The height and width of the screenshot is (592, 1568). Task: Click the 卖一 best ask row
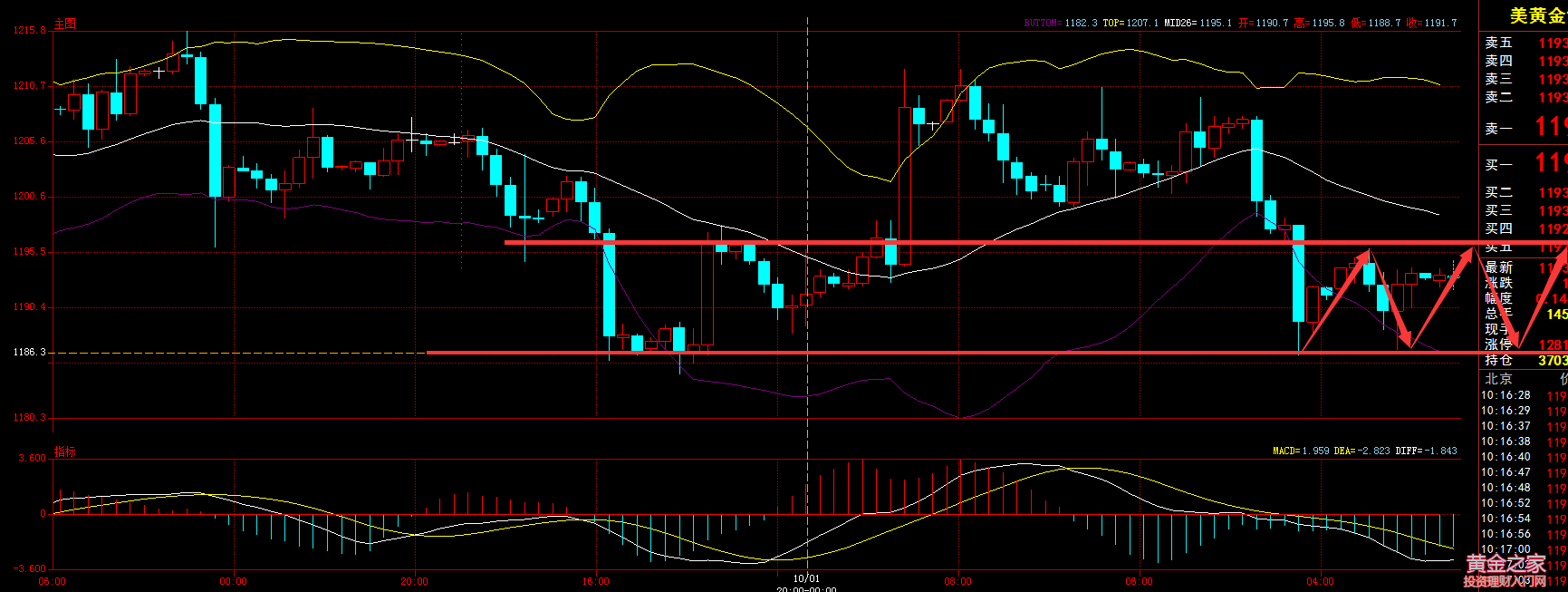[x=1499, y=129]
